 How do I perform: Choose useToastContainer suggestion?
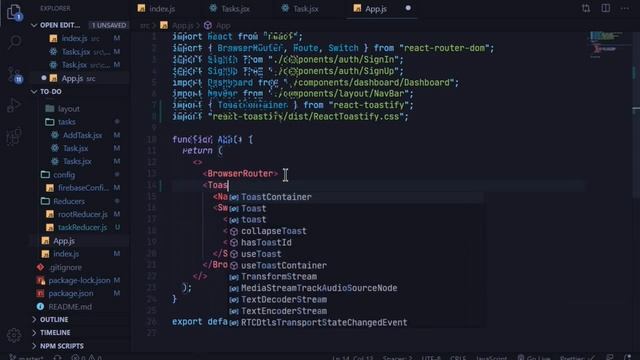[x=356, y=265]
